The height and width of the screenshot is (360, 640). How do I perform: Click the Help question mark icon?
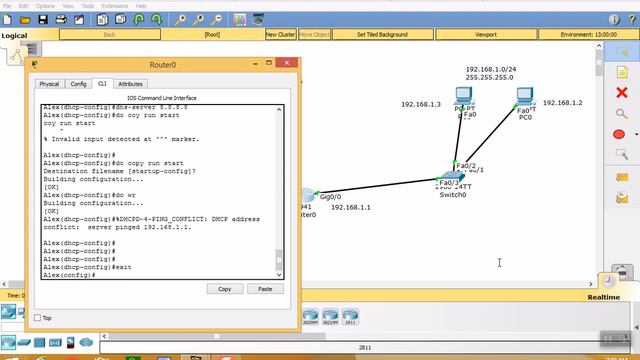click(632, 19)
